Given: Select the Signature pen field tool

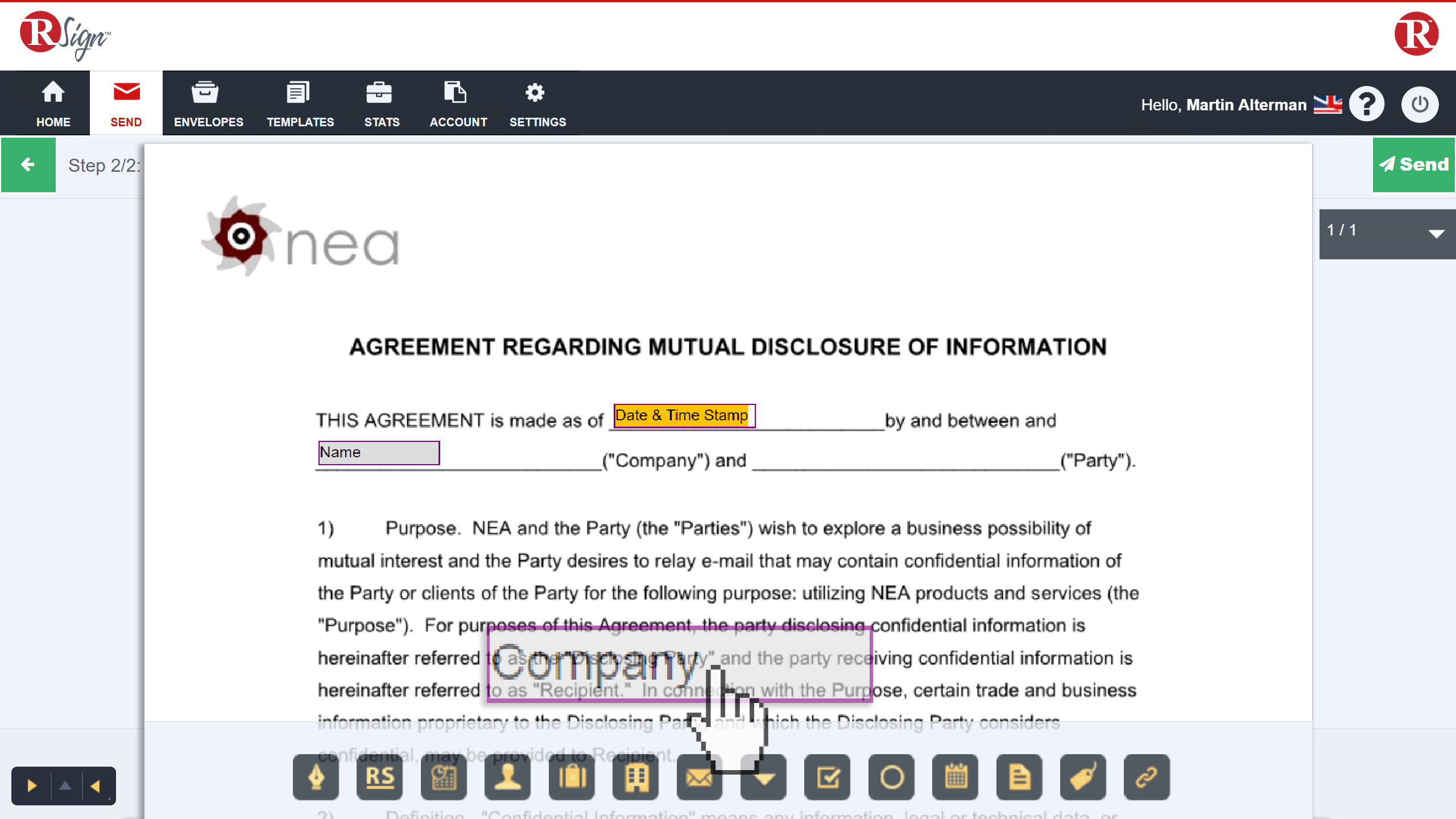Looking at the screenshot, I should point(316,777).
